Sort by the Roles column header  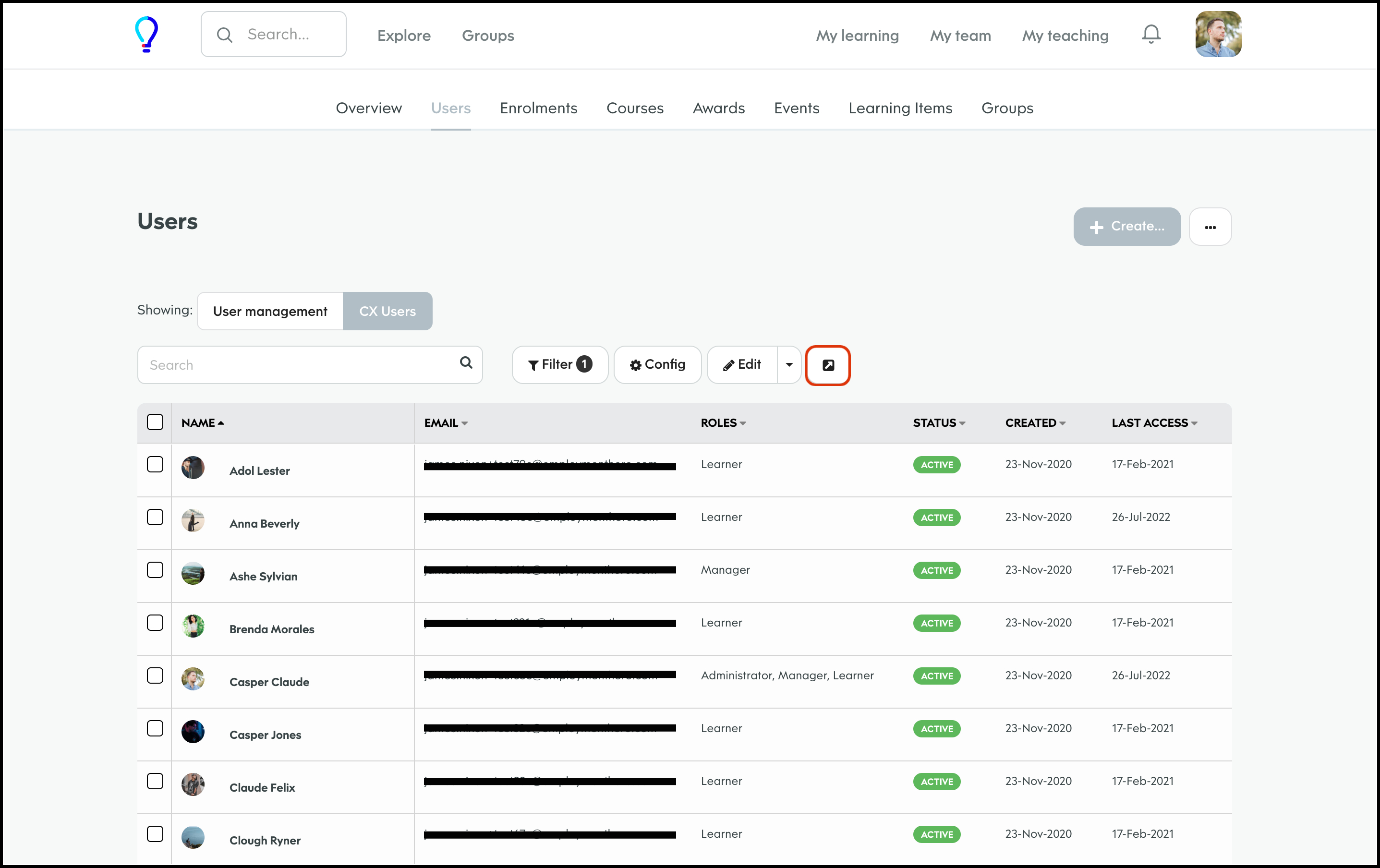tap(723, 423)
